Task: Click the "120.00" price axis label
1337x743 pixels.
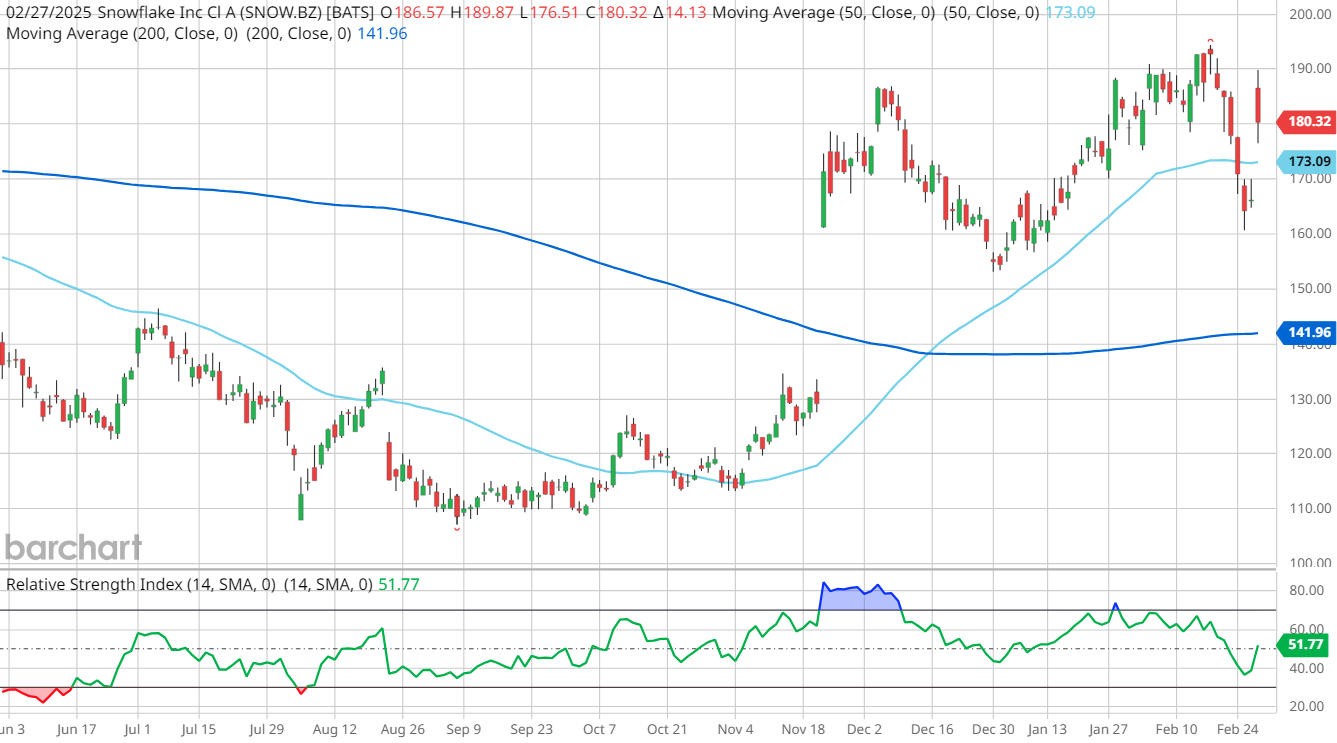Action: [x=1310, y=453]
